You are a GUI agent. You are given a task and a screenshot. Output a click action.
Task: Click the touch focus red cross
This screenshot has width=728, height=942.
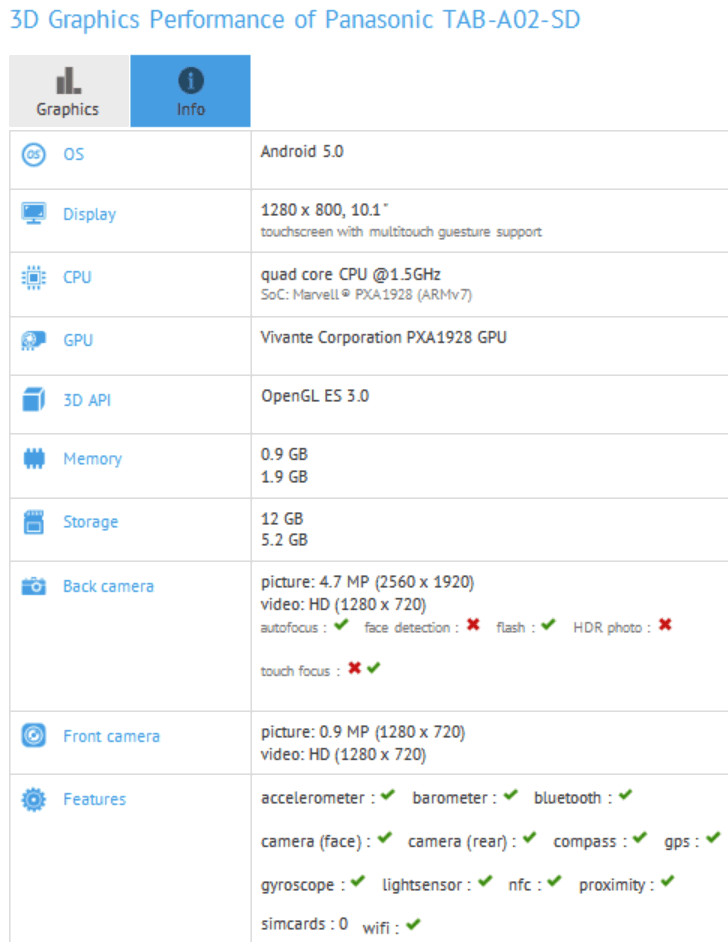[355, 668]
